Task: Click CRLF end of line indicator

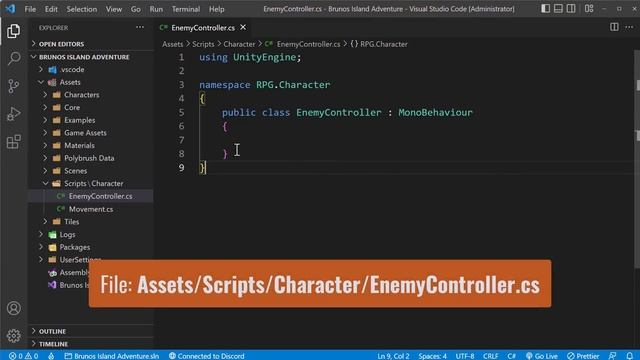Action: [491, 356]
